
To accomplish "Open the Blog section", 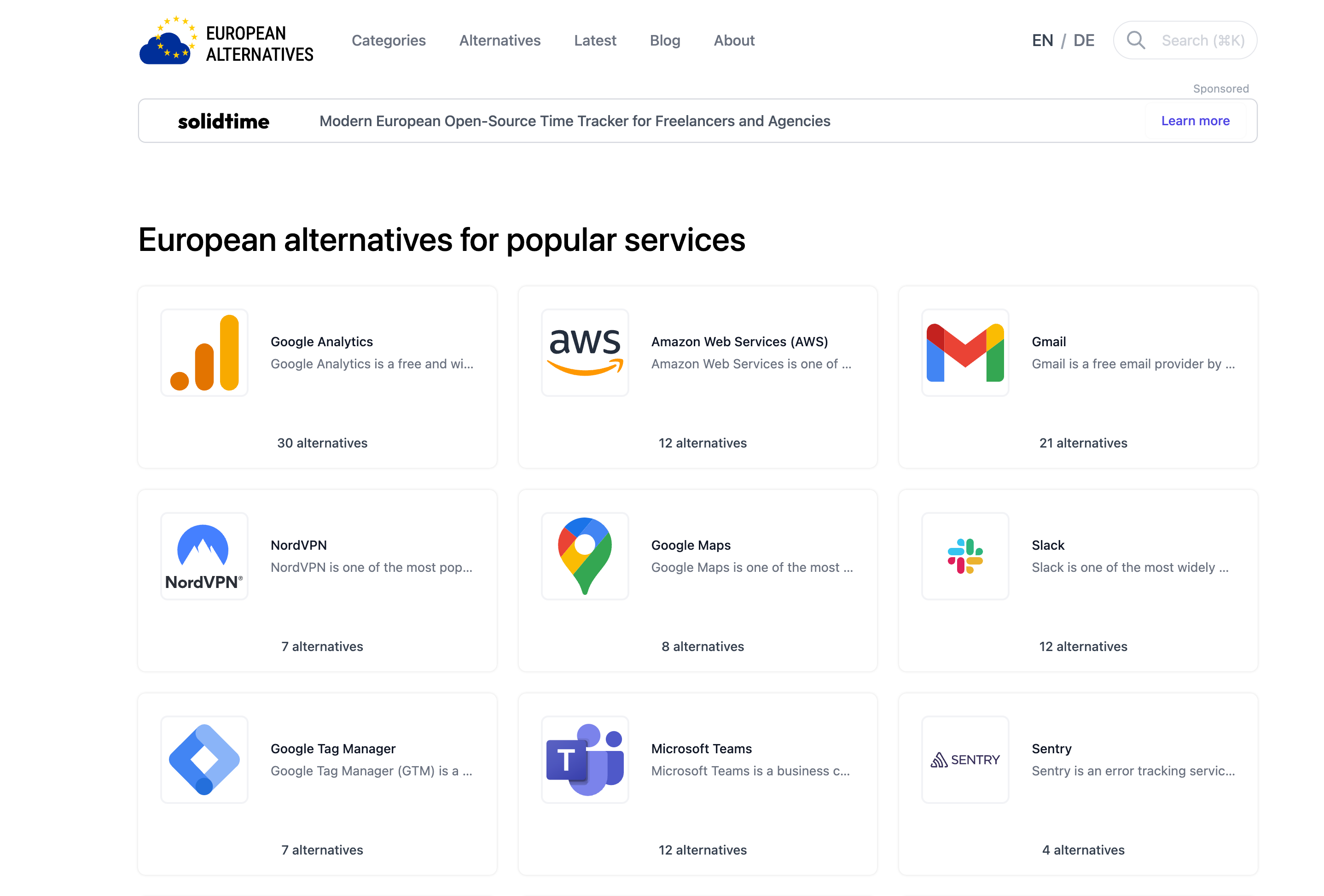I will (x=665, y=41).
